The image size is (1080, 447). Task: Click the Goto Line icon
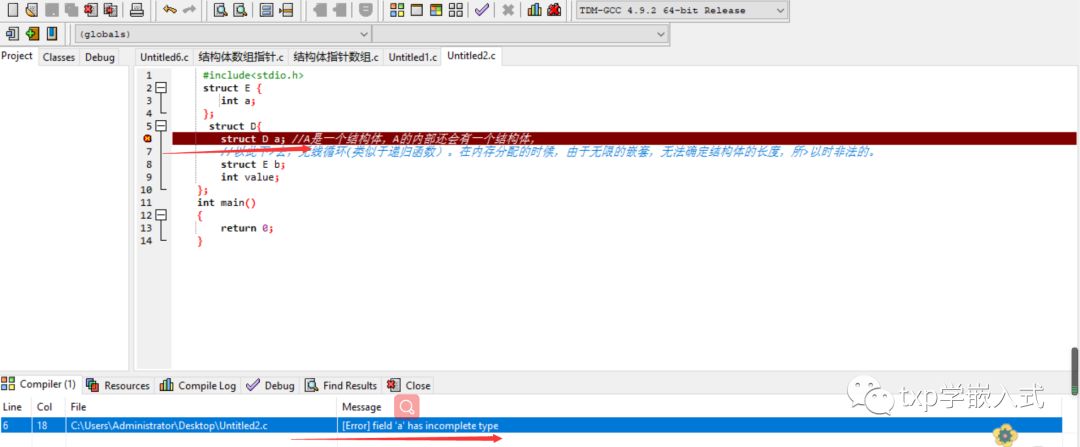click(286, 10)
